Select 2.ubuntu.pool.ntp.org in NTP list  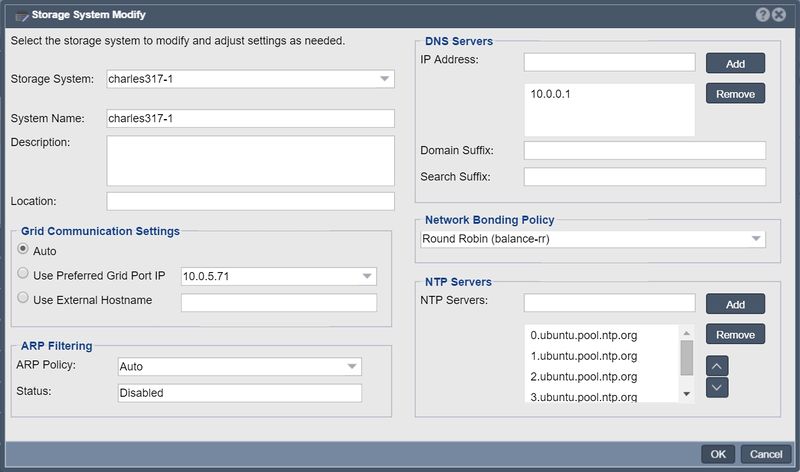584,377
